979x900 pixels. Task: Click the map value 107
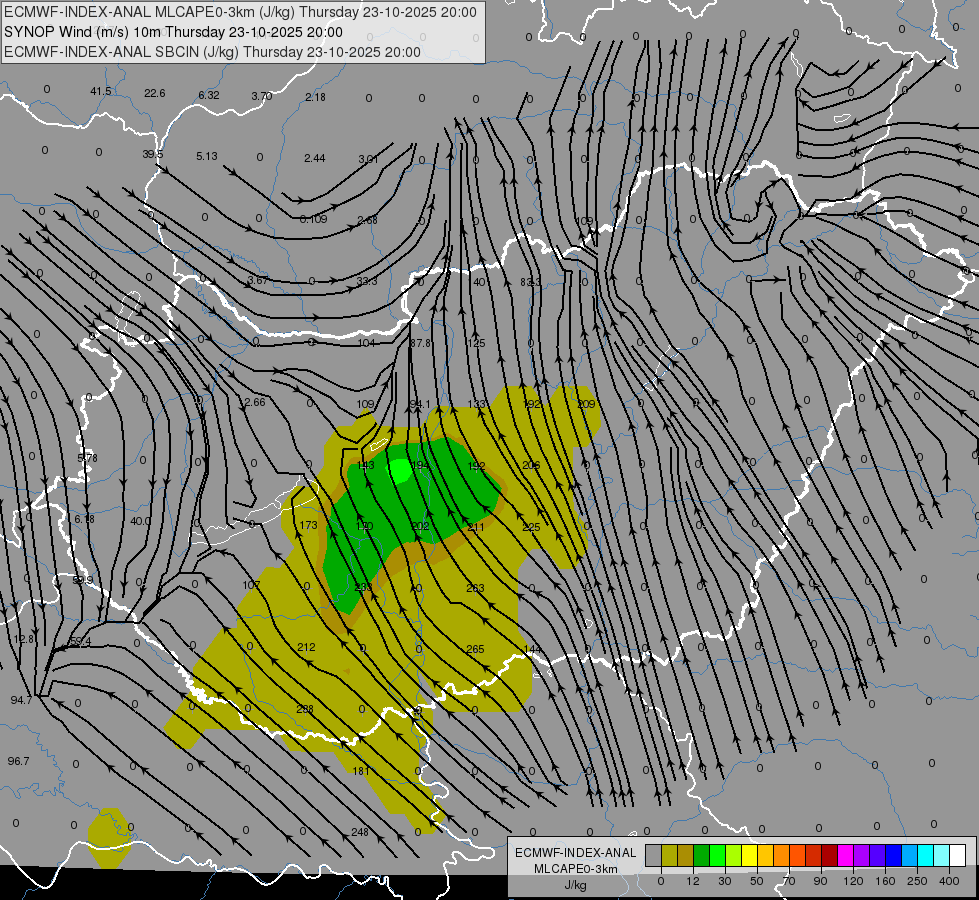click(251, 585)
